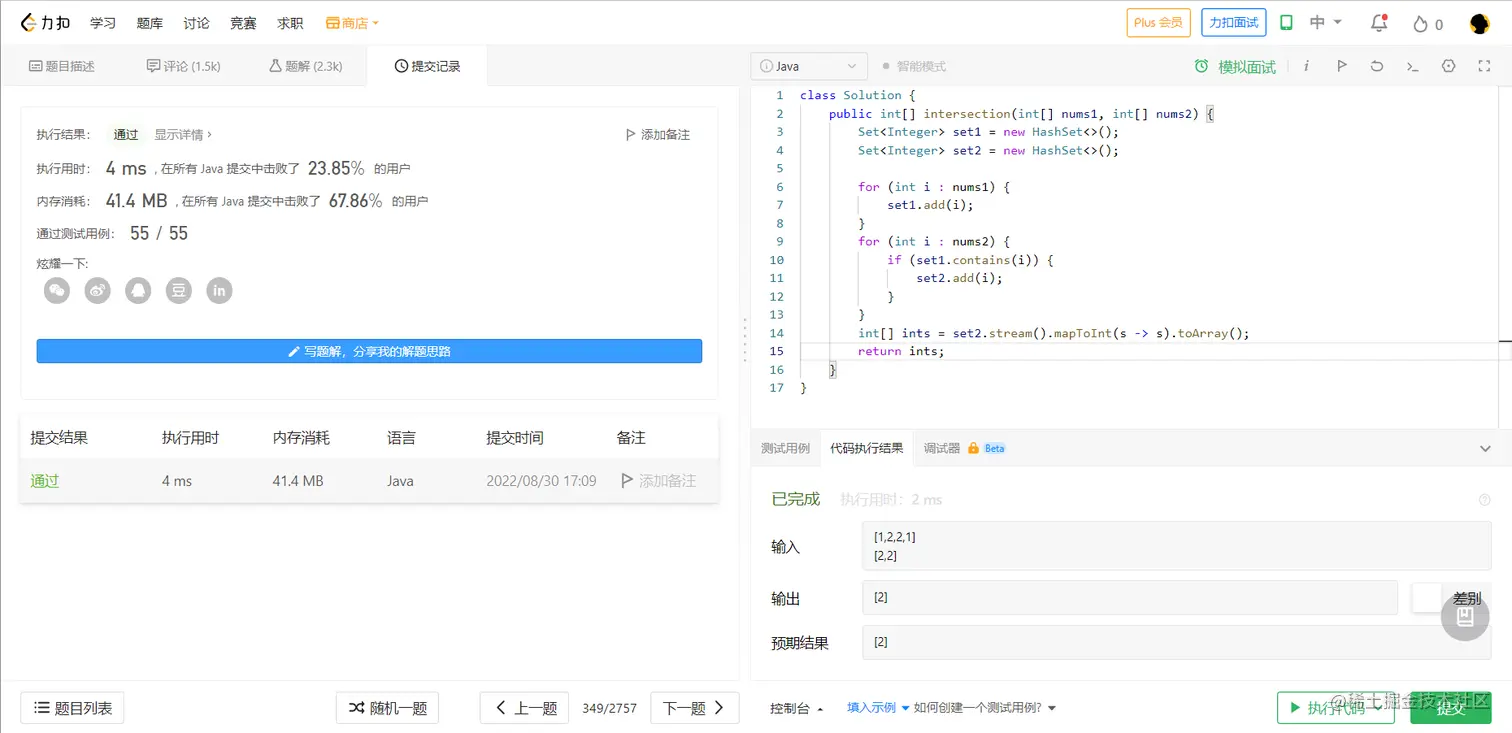Image resolution: width=1512 pixels, height=733 pixels.
Task: Open result help question icon
Action: click(1484, 500)
